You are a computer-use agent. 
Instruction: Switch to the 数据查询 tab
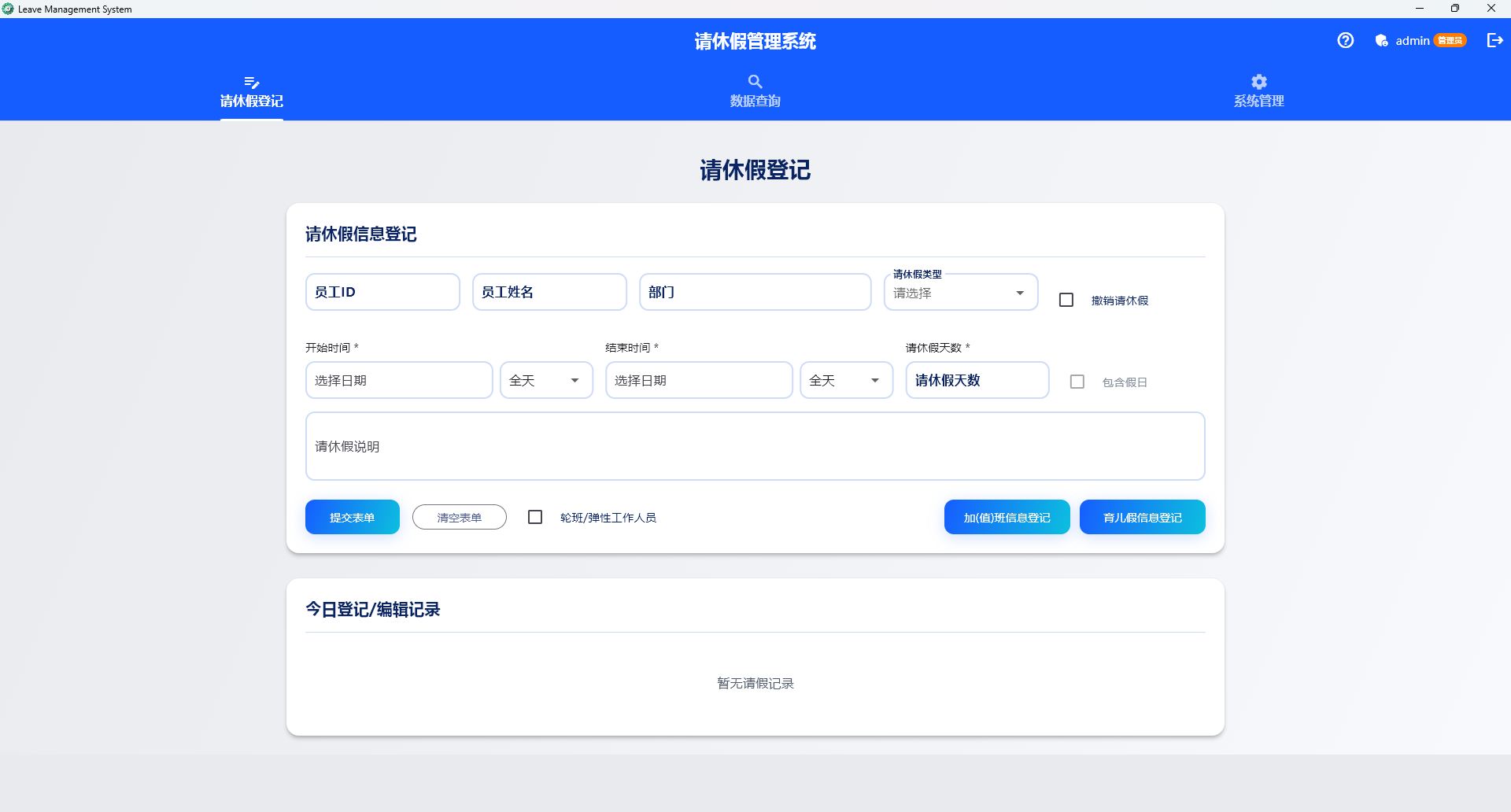755,93
